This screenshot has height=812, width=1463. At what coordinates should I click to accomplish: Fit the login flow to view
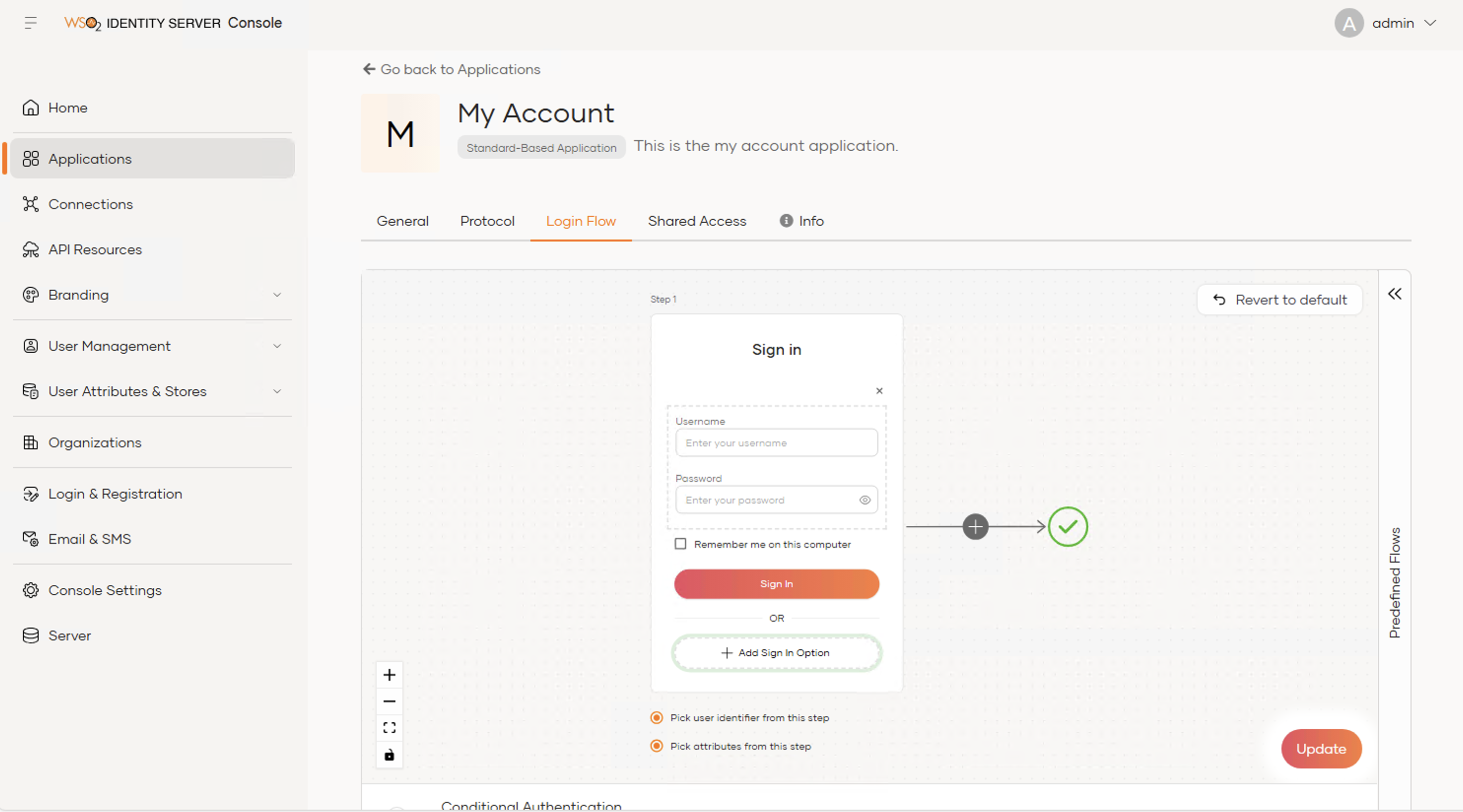389,727
